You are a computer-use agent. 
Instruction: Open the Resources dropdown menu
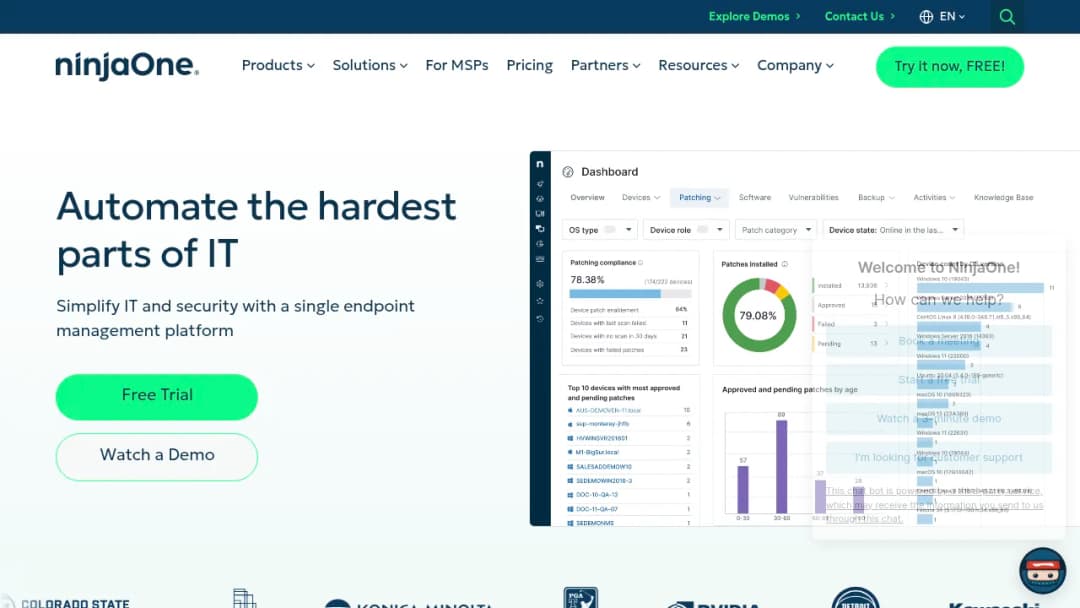pos(698,65)
